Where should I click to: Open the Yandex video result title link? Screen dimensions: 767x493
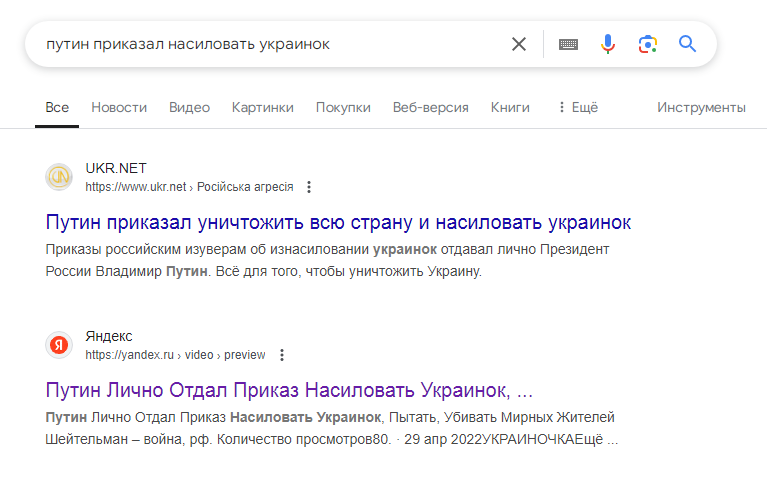pyautogui.click(x=289, y=390)
